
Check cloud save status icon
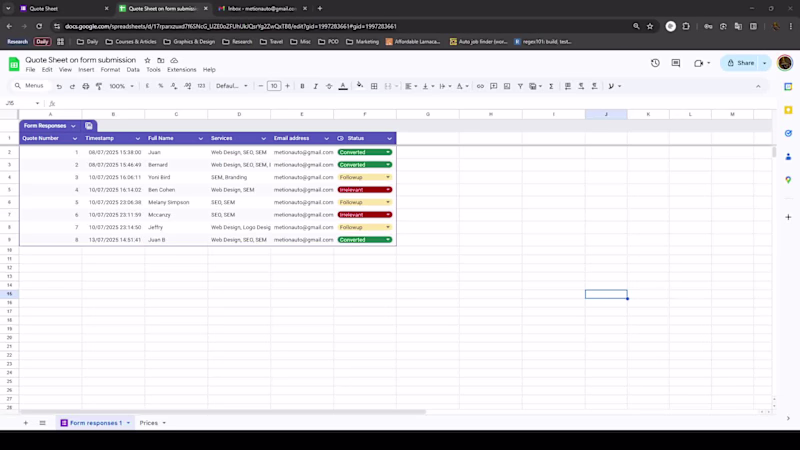click(174, 60)
